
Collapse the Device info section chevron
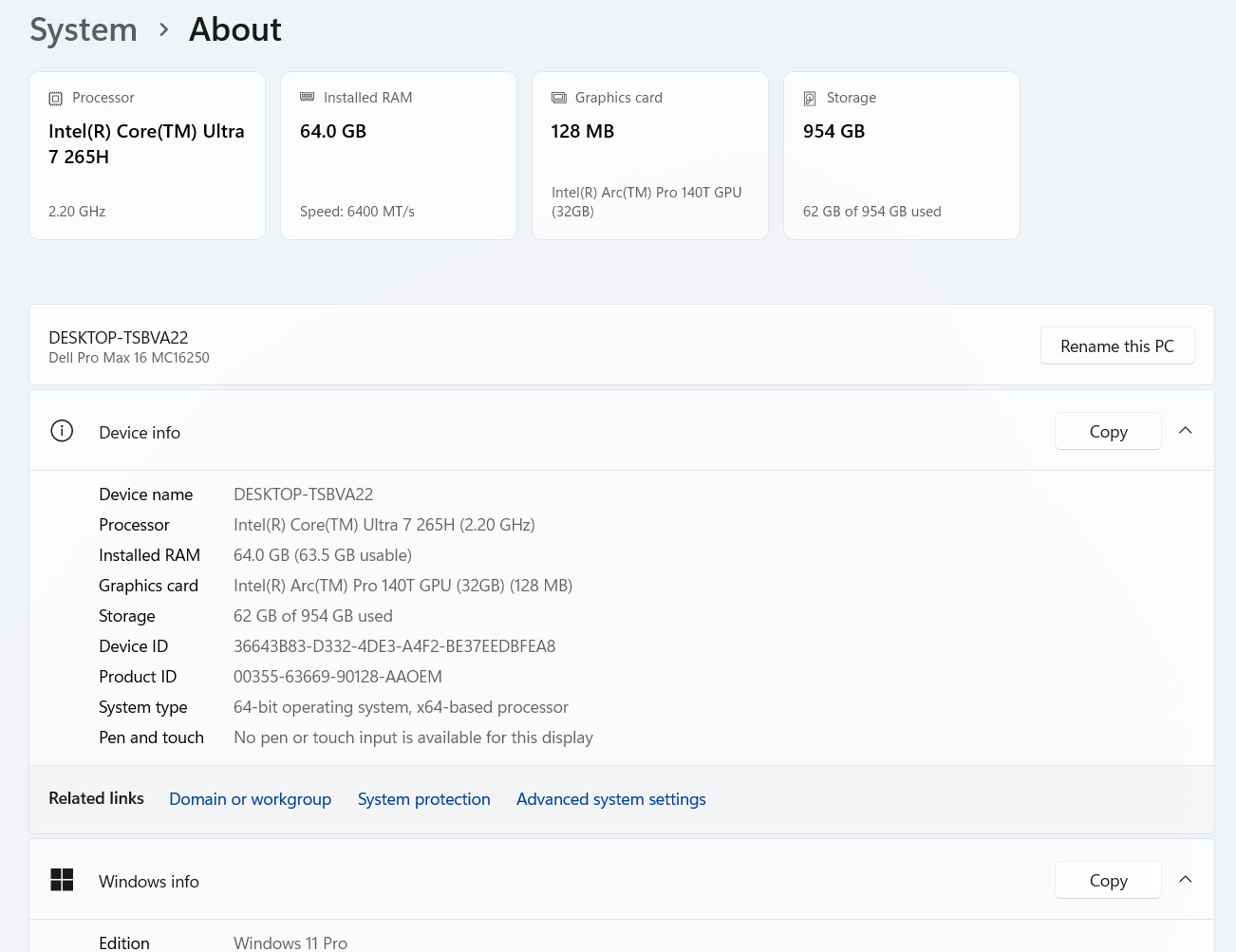(x=1185, y=431)
